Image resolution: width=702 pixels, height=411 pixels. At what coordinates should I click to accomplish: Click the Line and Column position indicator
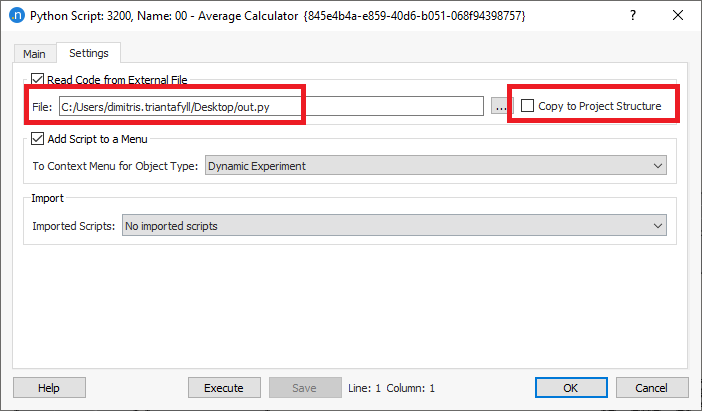pyautogui.click(x=390, y=388)
